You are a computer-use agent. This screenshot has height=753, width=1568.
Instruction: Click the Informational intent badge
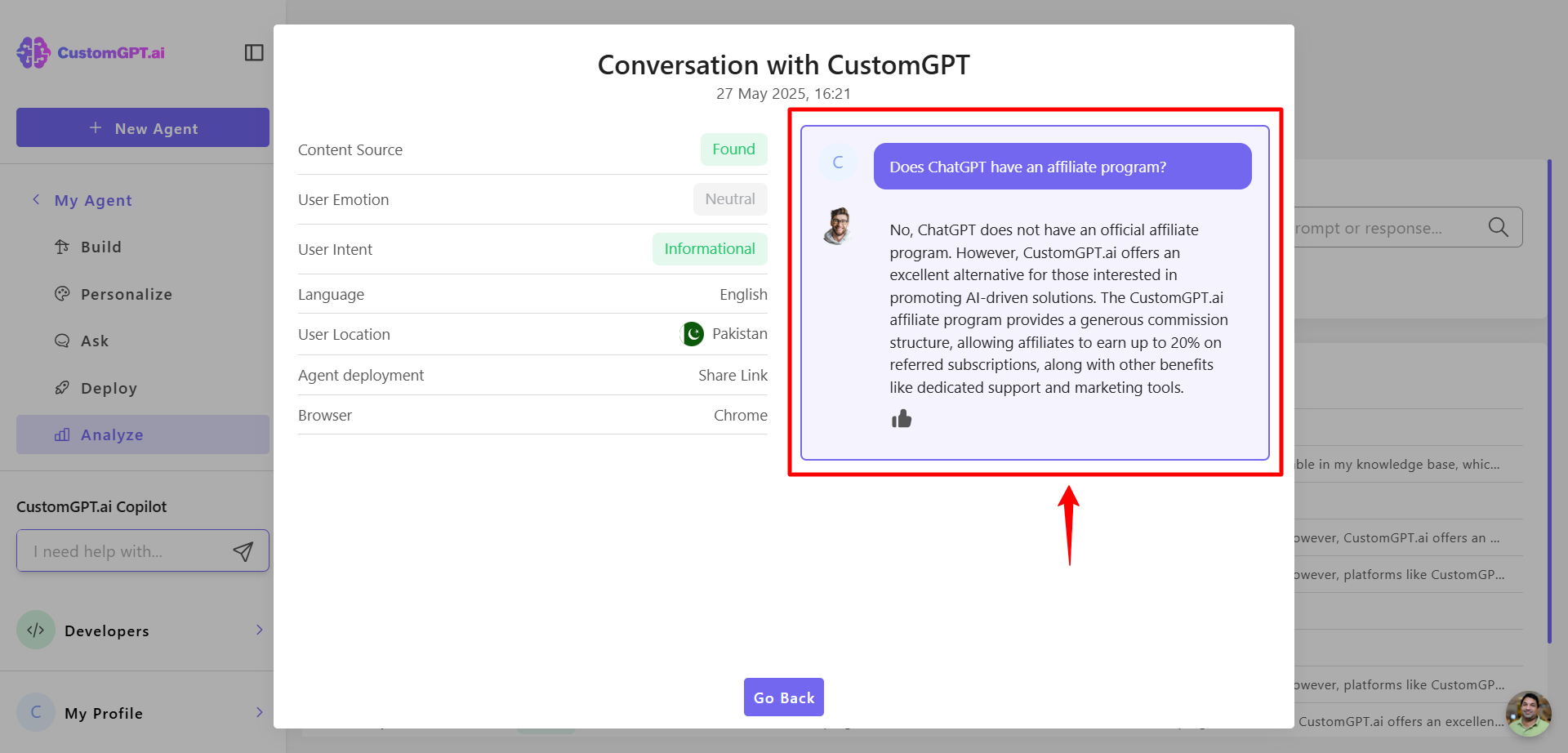click(710, 249)
